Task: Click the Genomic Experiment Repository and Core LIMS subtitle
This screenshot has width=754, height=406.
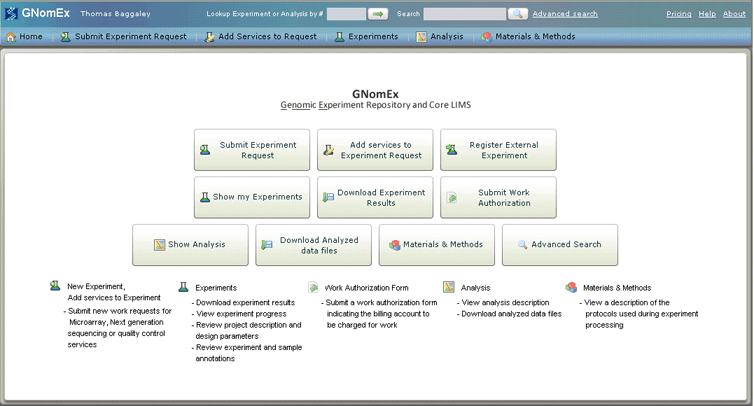Action: point(376,105)
